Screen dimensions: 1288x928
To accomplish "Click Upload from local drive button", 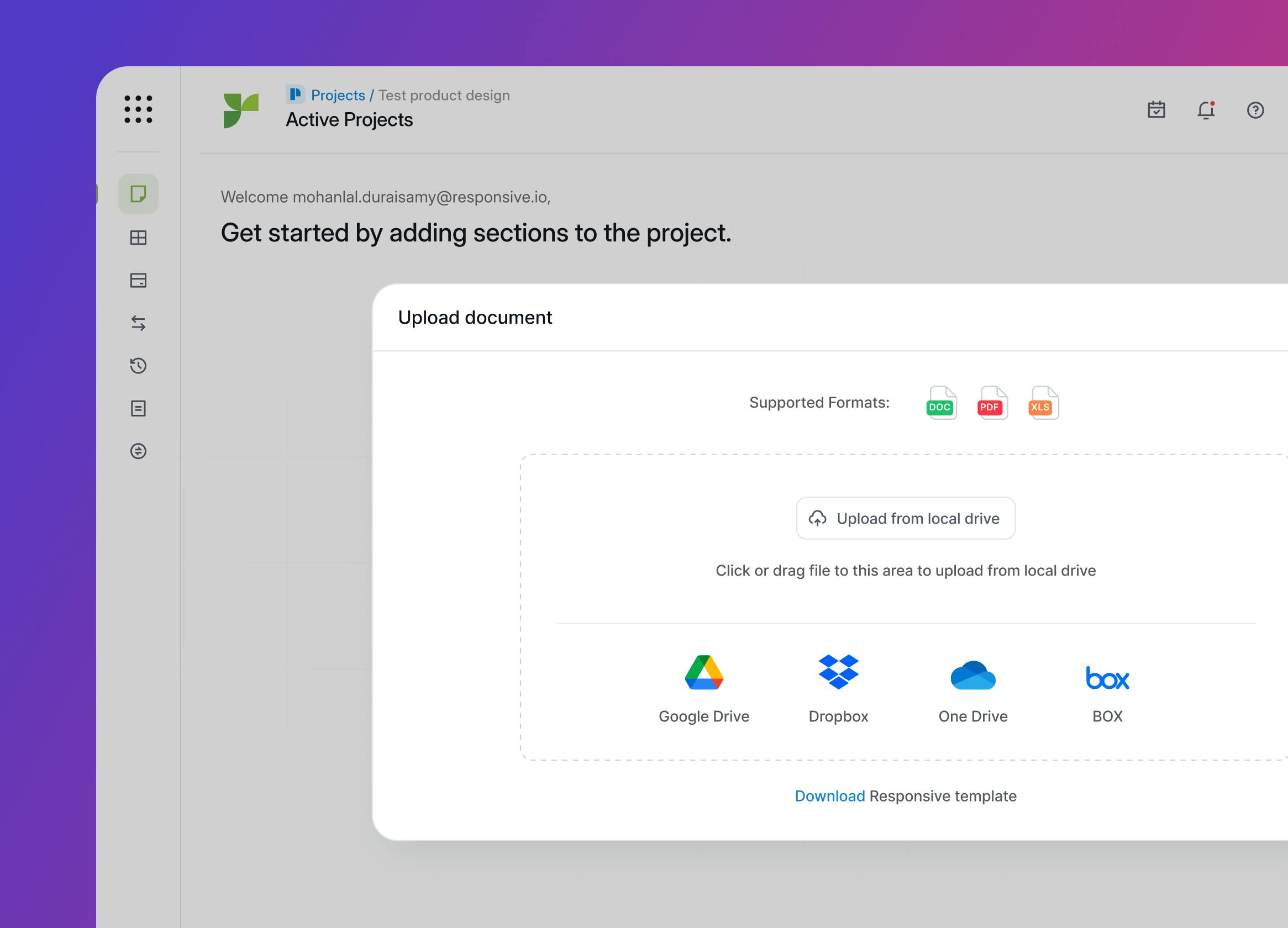I will tap(905, 518).
